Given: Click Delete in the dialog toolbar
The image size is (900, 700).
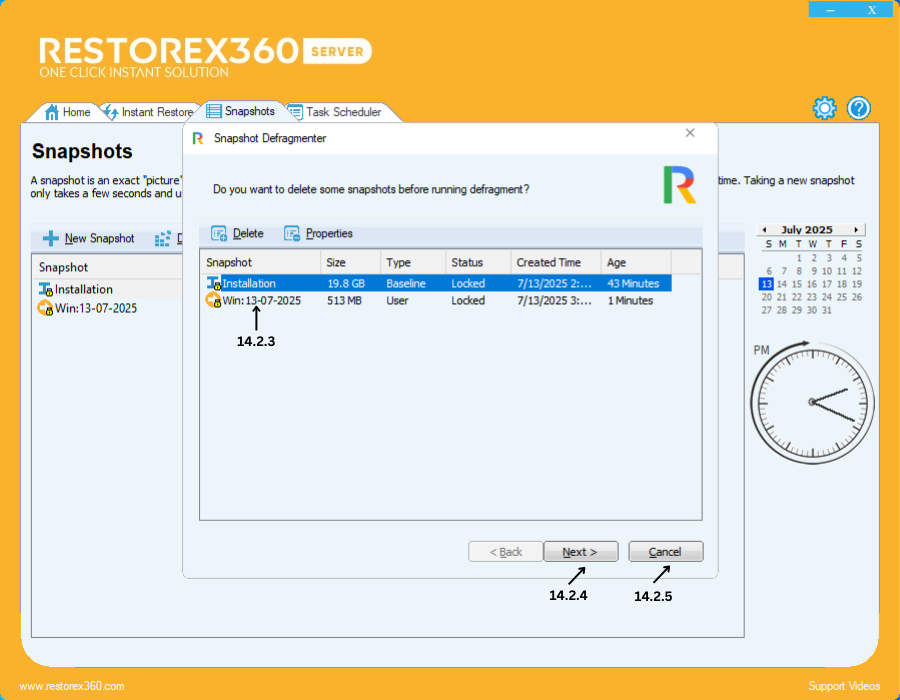Looking at the screenshot, I should pos(237,234).
